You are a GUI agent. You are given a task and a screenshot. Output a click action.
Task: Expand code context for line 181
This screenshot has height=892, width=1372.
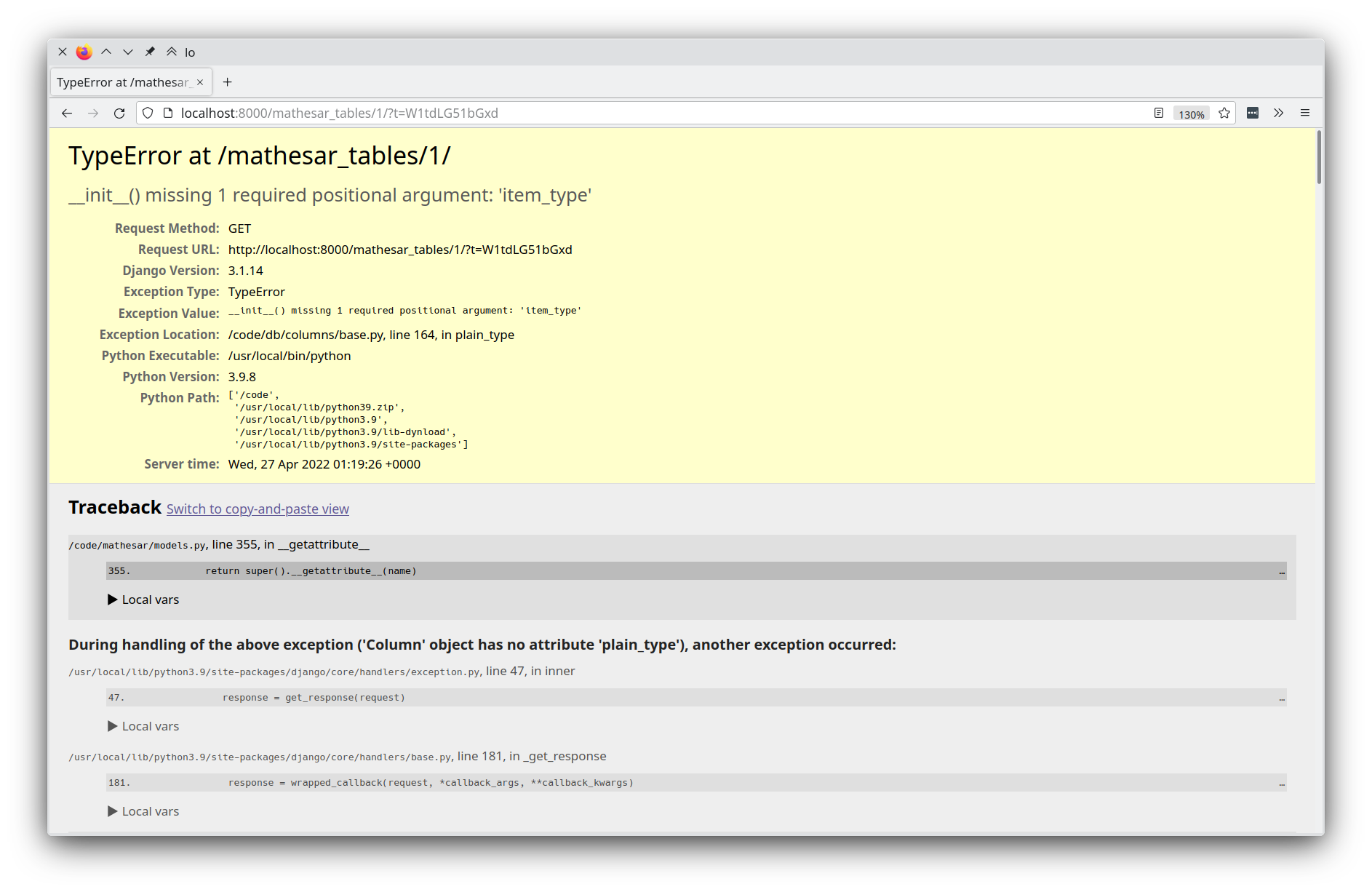[x=696, y=783]
